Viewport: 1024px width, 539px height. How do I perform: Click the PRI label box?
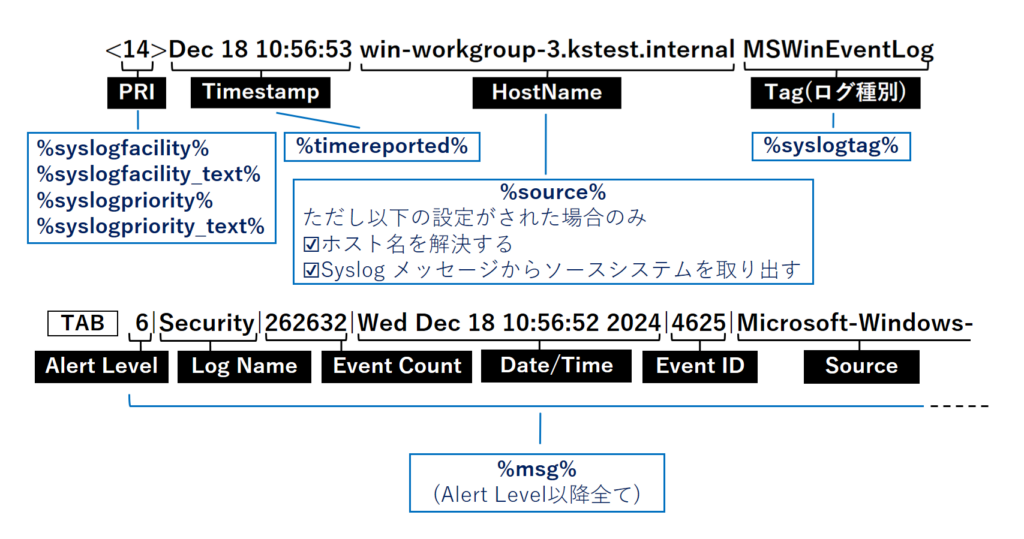pos(136,93)
